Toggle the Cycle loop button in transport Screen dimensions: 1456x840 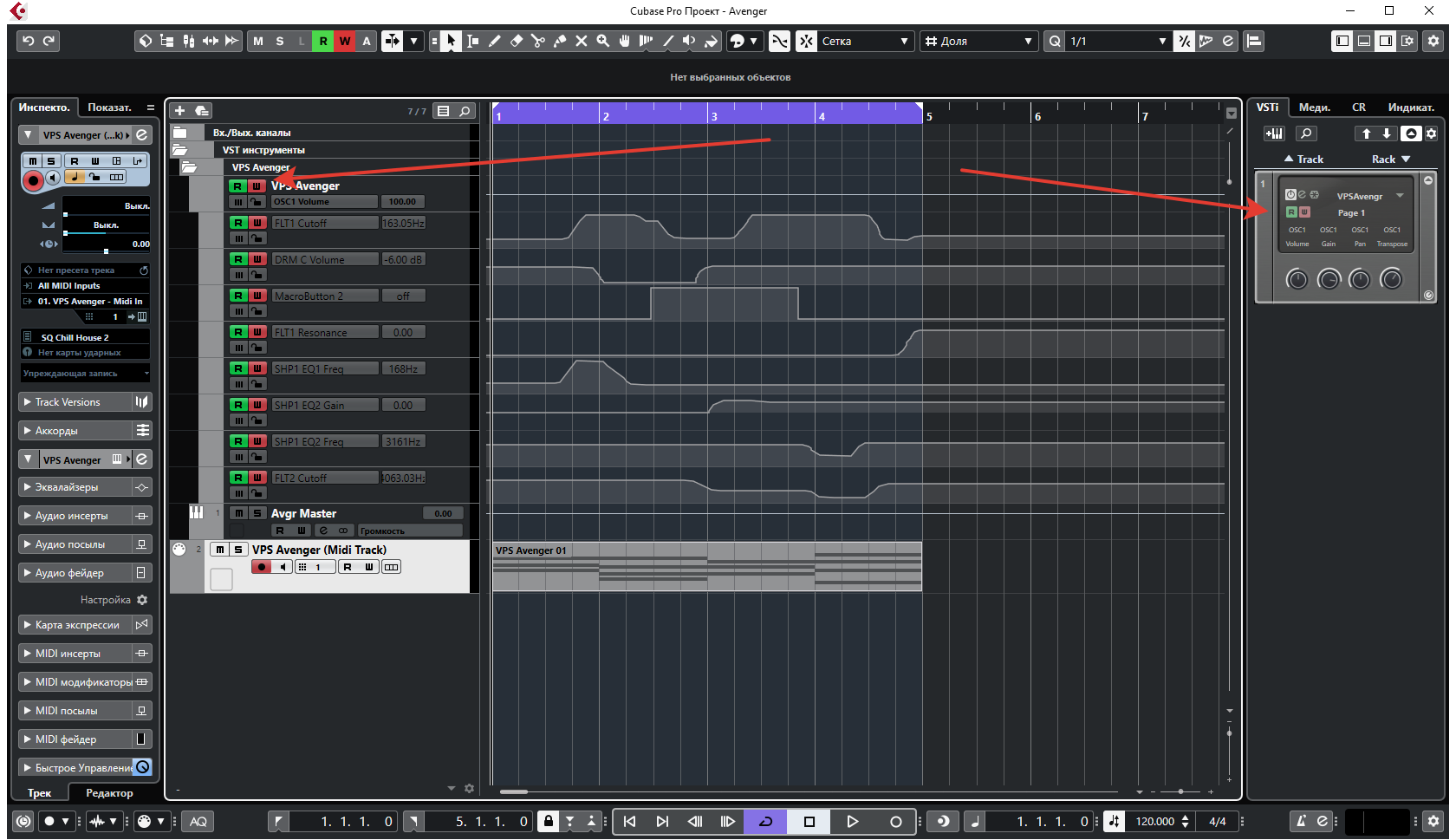pos(766,821)
